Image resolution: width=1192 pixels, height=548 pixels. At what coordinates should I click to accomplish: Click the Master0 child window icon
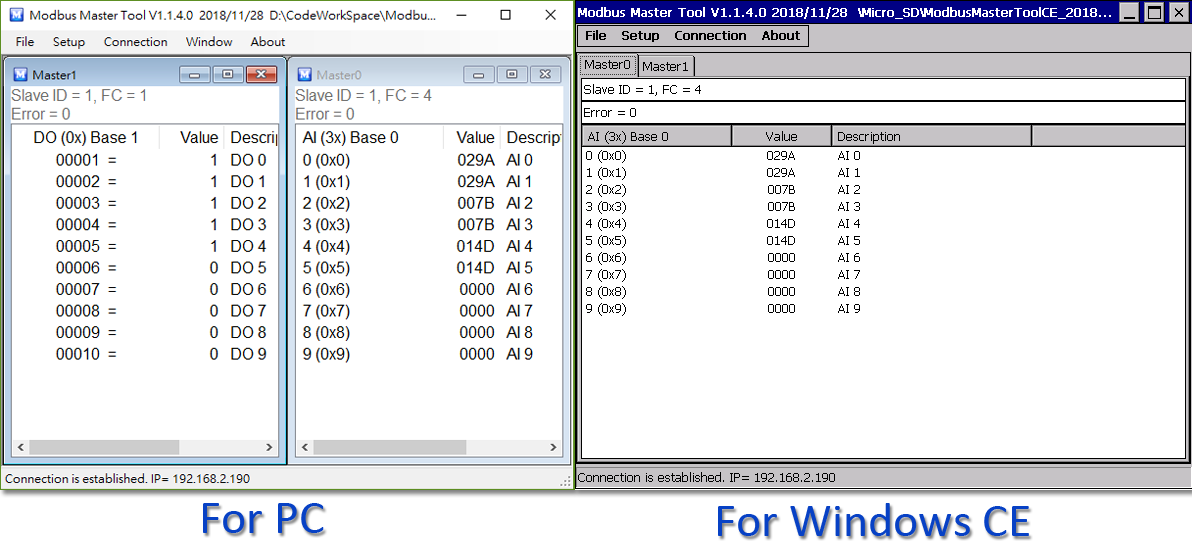tap(305, 74)
